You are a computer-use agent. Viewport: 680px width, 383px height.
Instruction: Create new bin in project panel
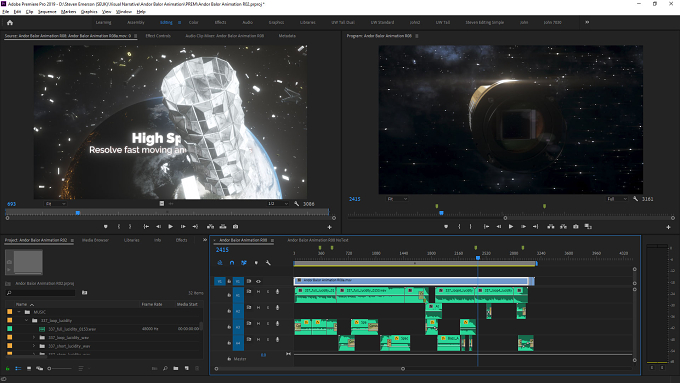[x=176, y=368]
